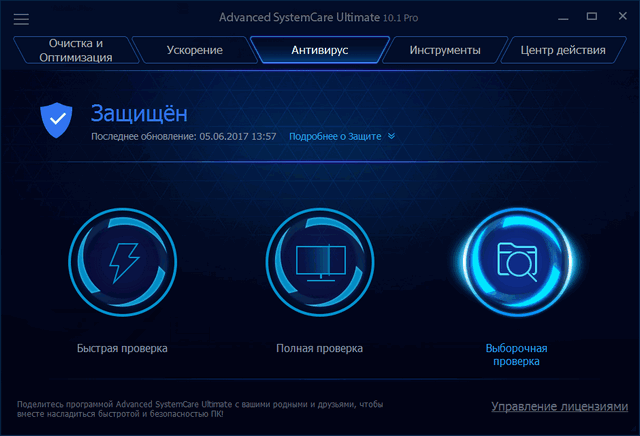Click the share-program message at the bottom

[x=200, y=409]
